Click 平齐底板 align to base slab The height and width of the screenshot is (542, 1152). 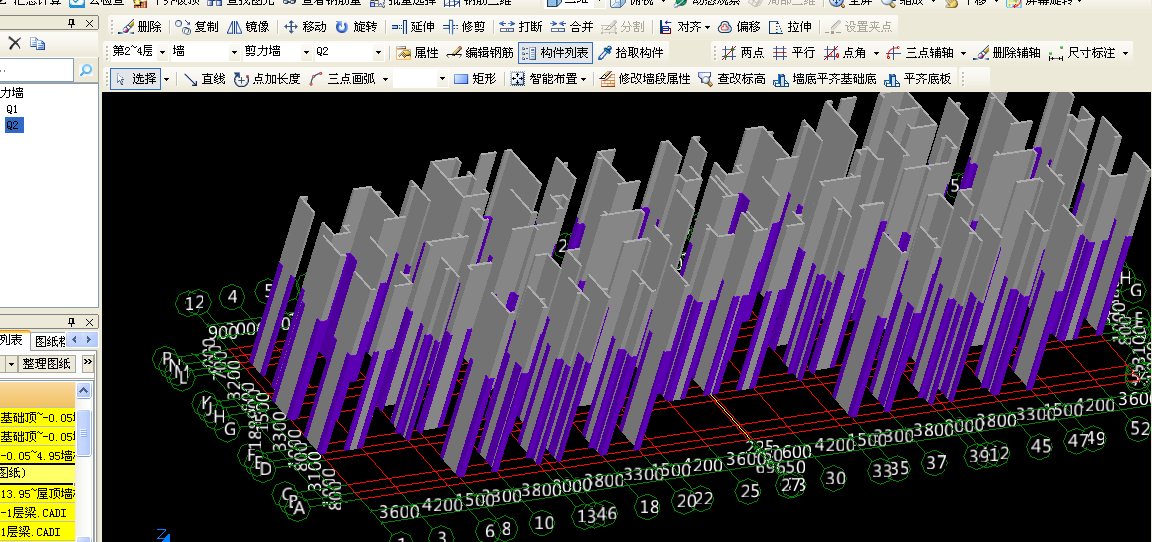(x=918, y=79)
